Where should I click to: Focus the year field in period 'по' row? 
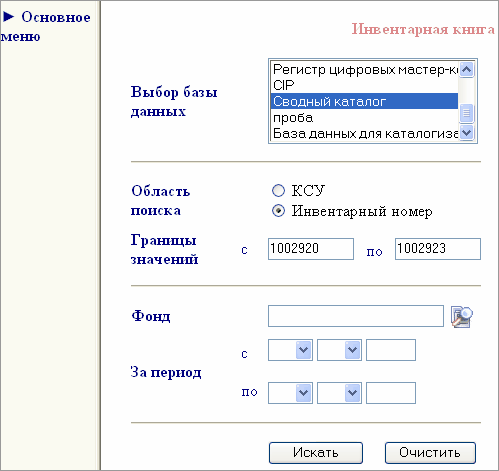391,393
